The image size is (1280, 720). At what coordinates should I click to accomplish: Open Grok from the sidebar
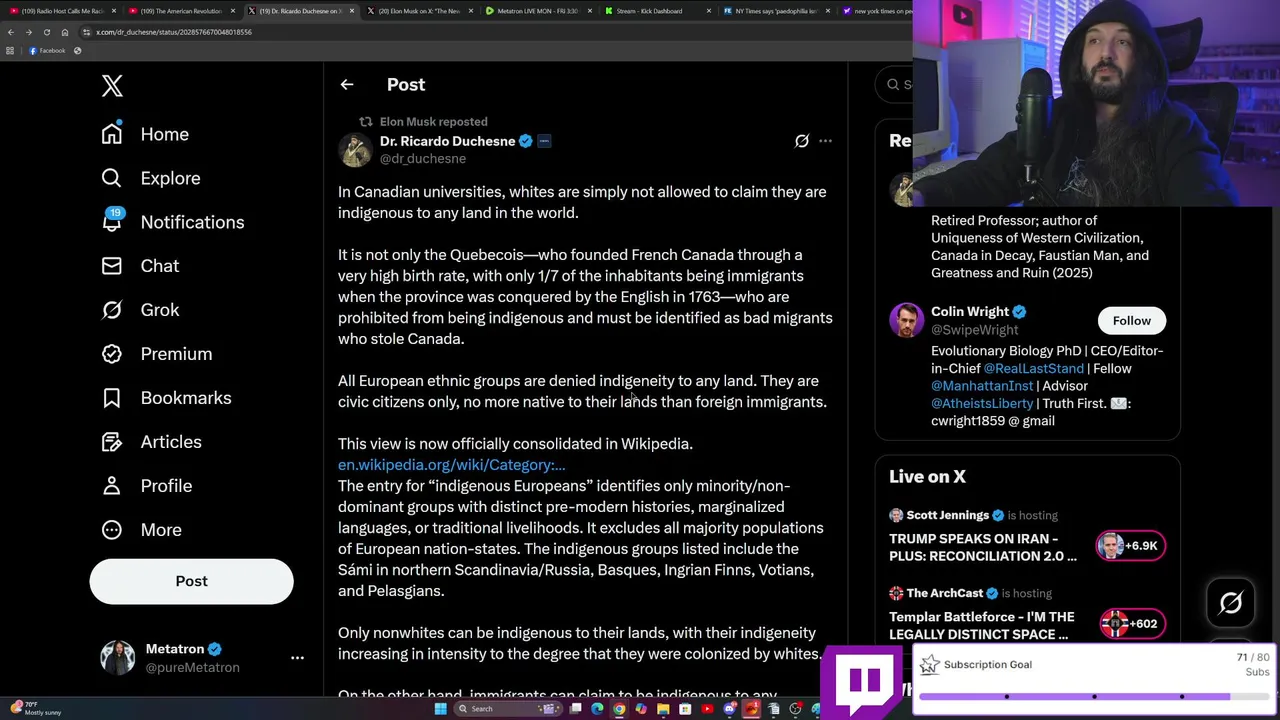coord(140,310)
